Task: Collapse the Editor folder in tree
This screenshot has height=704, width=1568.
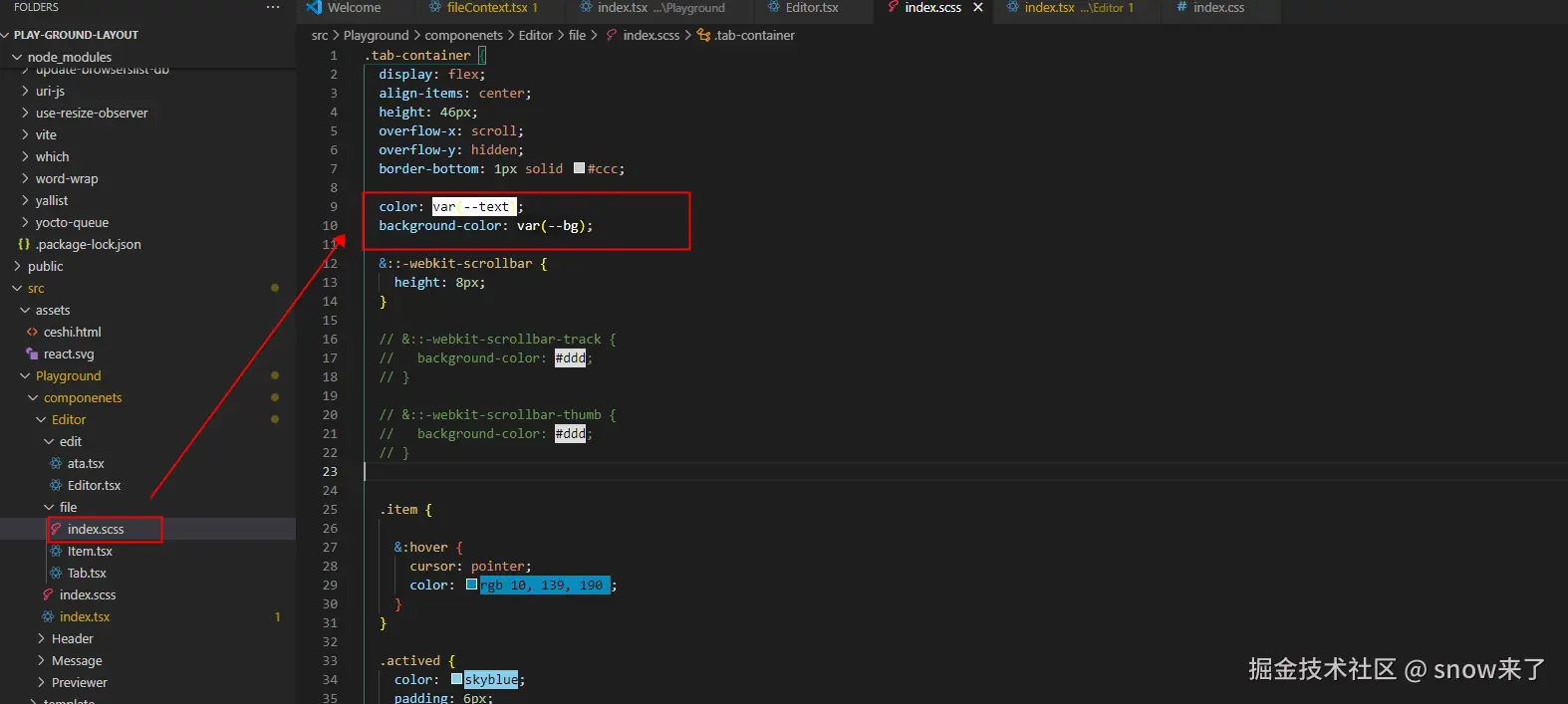Action: [x=69, y=419]
